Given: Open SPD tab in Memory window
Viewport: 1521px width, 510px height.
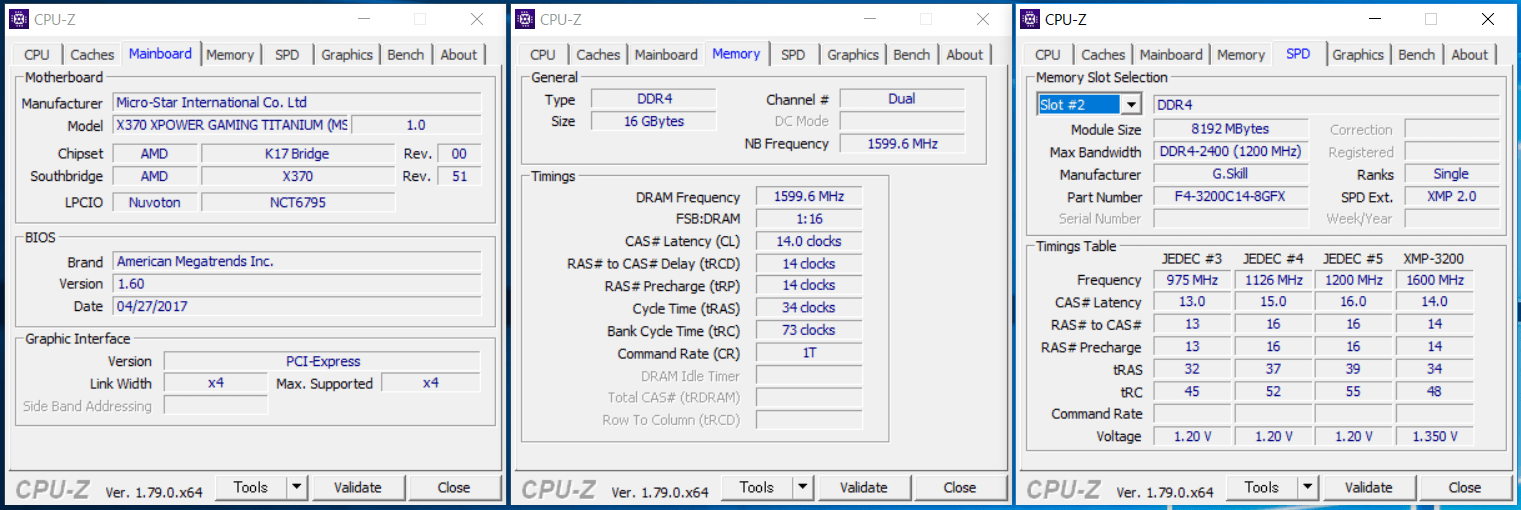Looking at the screenshot, I should [x=793, y=55].
